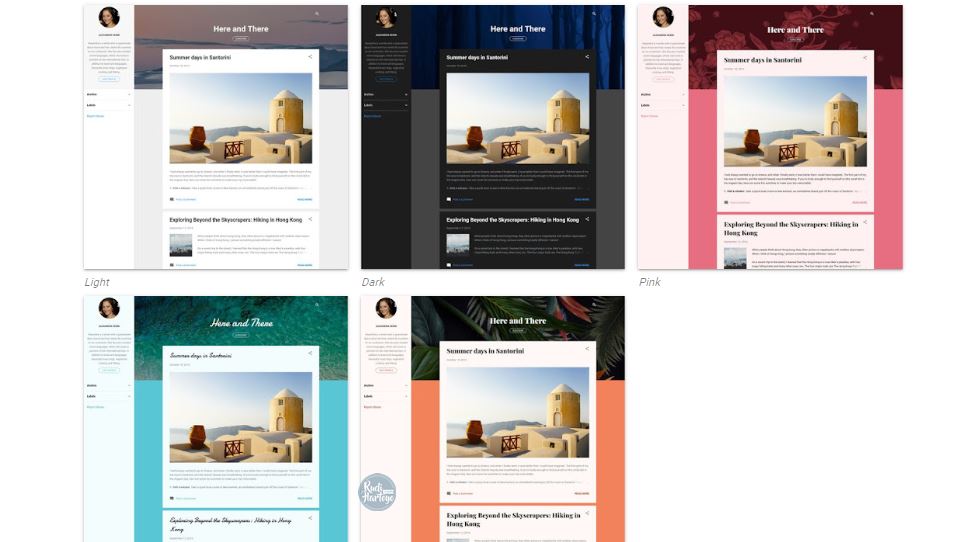Click the Santorini photo in the Light preview
Screen dimensions: 964x542
[x=241, y=118]
